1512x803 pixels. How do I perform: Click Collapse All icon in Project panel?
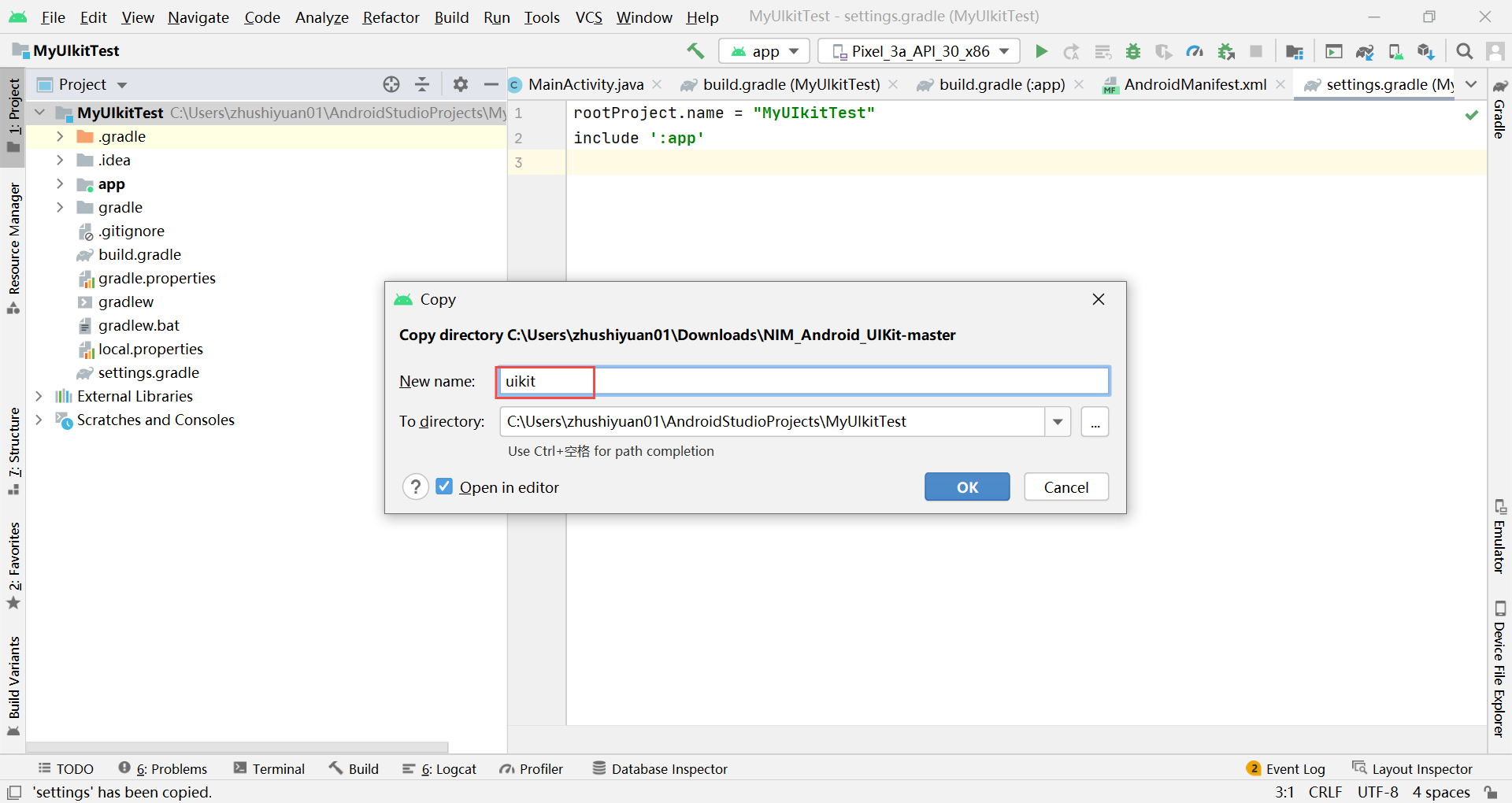coord(422,84)
